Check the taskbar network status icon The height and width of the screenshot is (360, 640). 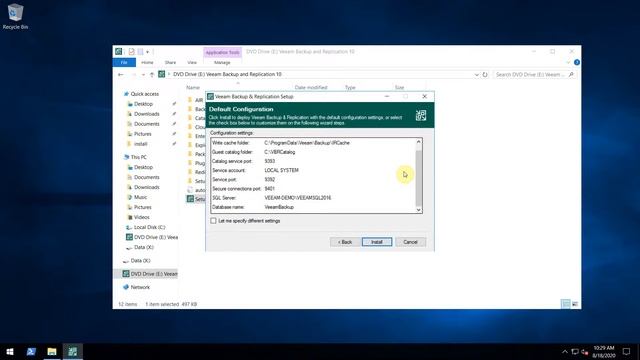click(x=575, y=351)
